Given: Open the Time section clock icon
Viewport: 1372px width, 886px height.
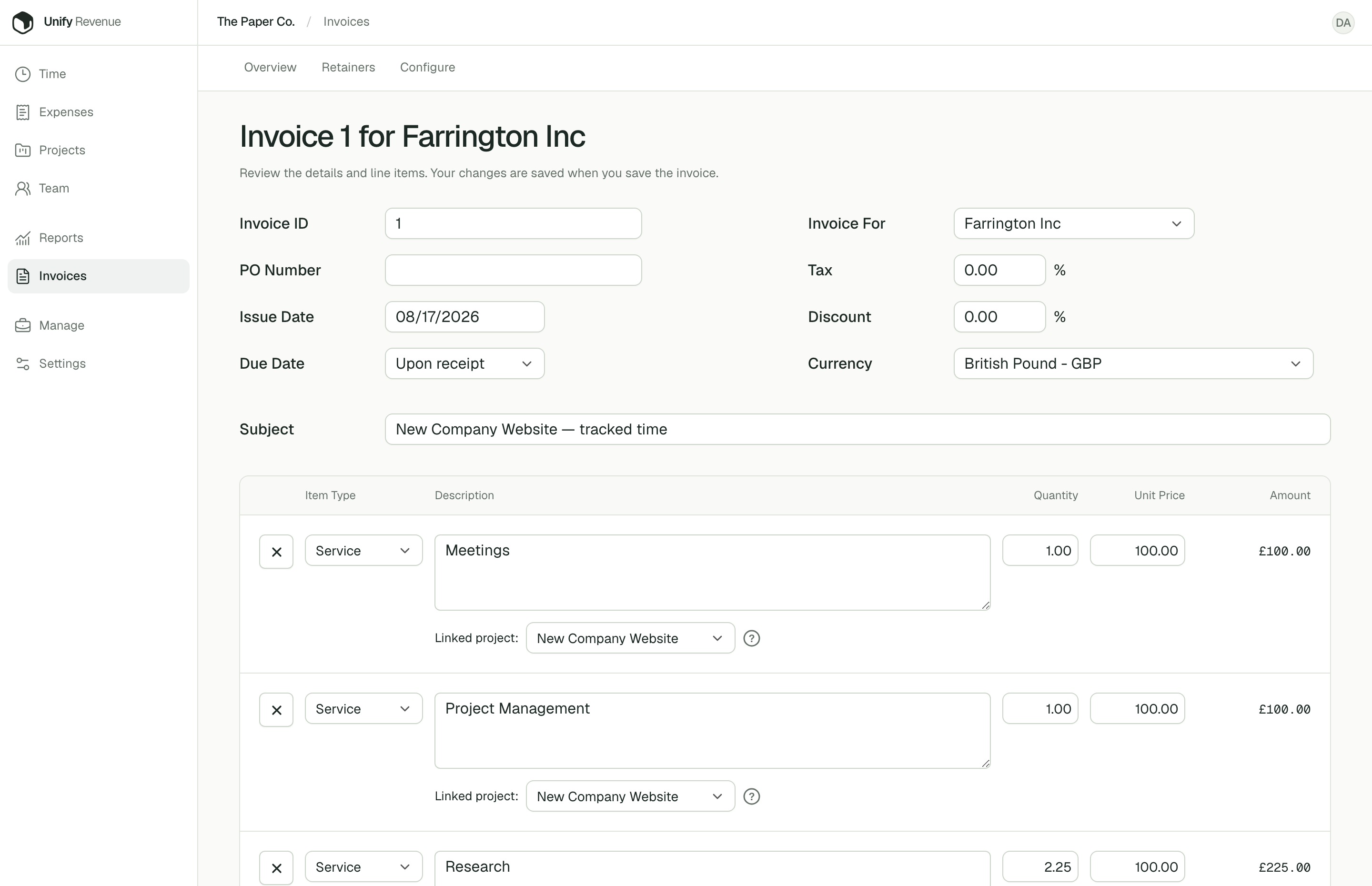Looking at the screenshot, I should pyautogui.click(x=22, y=74).
